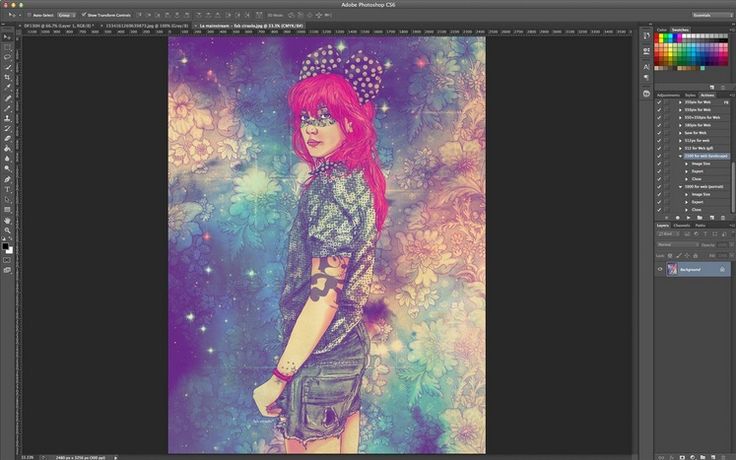Select the Pen tool
Viewport: 736px width, 460px height.
7,179
